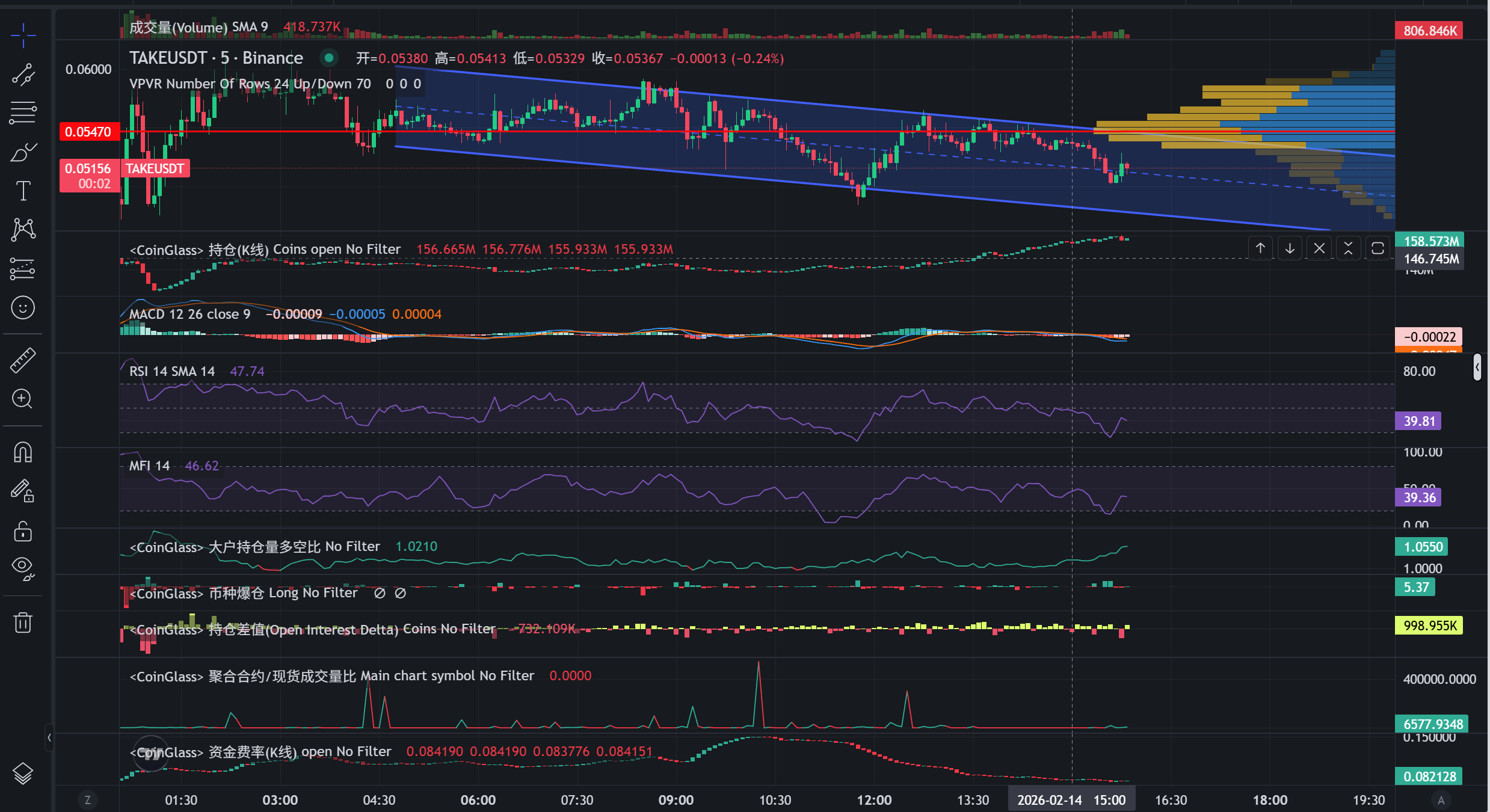The image size is (1490, 812).
Task: Open the emoji icons tool
Action: [x=23, y=308]
